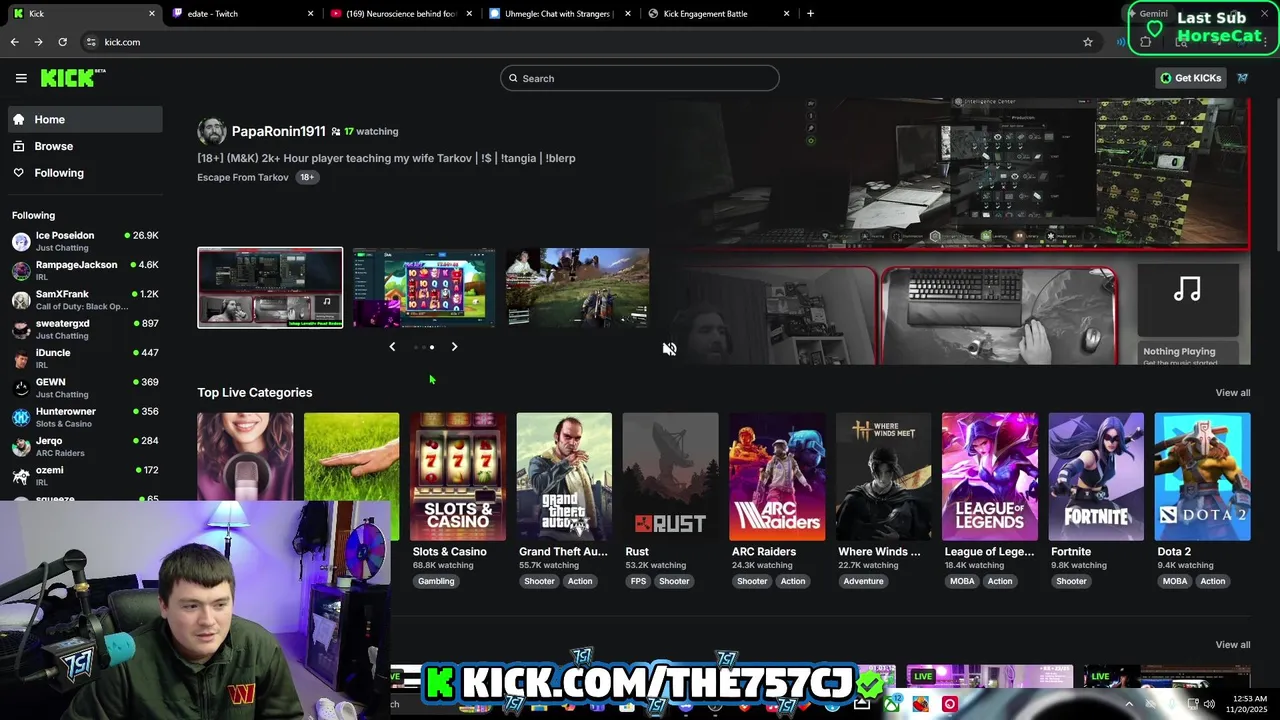Click Adventure tag under Where Winds Meet

tap(863, 581)
